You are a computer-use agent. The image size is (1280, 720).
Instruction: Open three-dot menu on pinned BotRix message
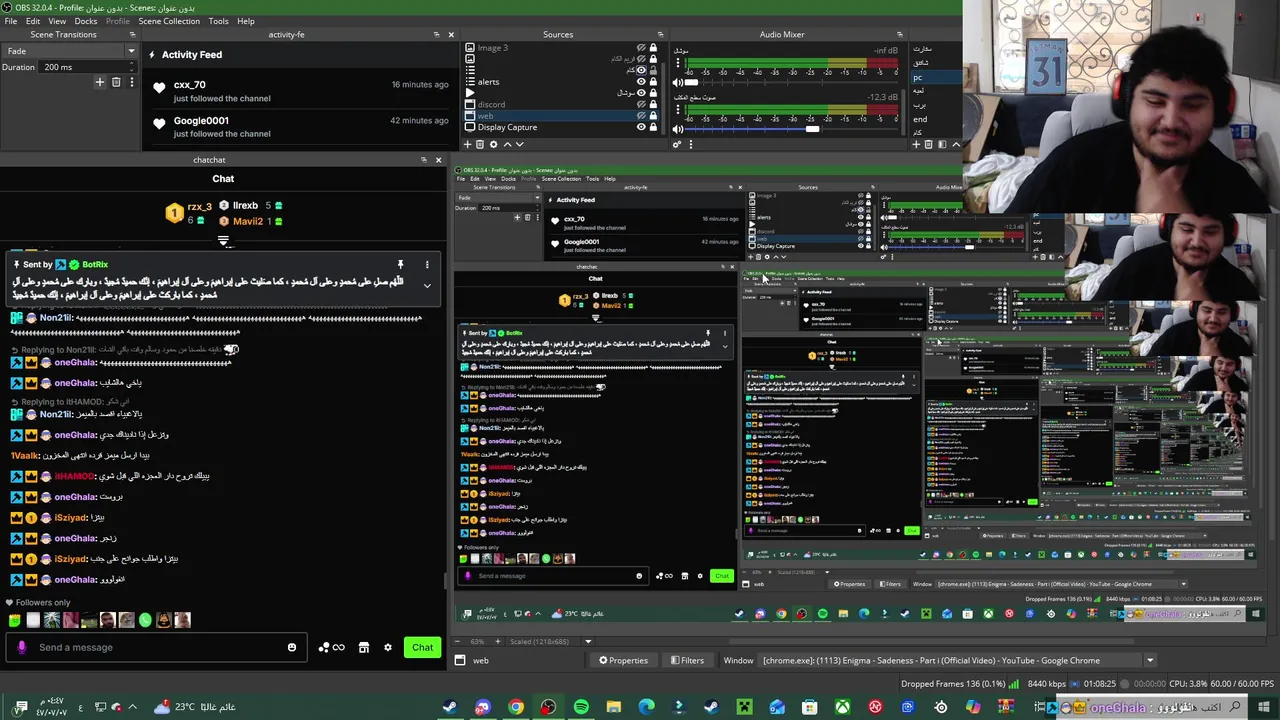(427, 265)
